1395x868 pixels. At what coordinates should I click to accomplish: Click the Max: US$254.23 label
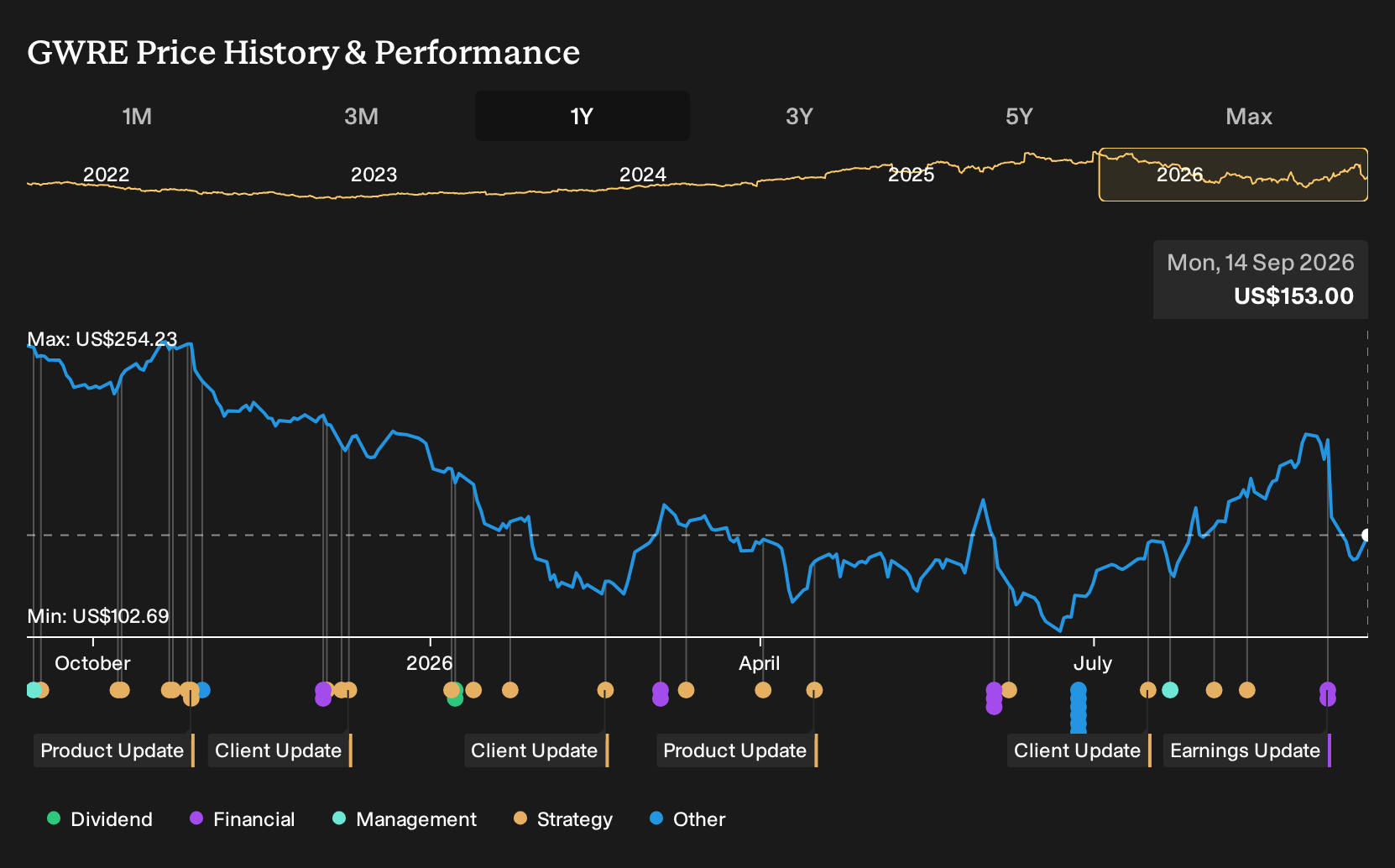(x=102, y=339)
